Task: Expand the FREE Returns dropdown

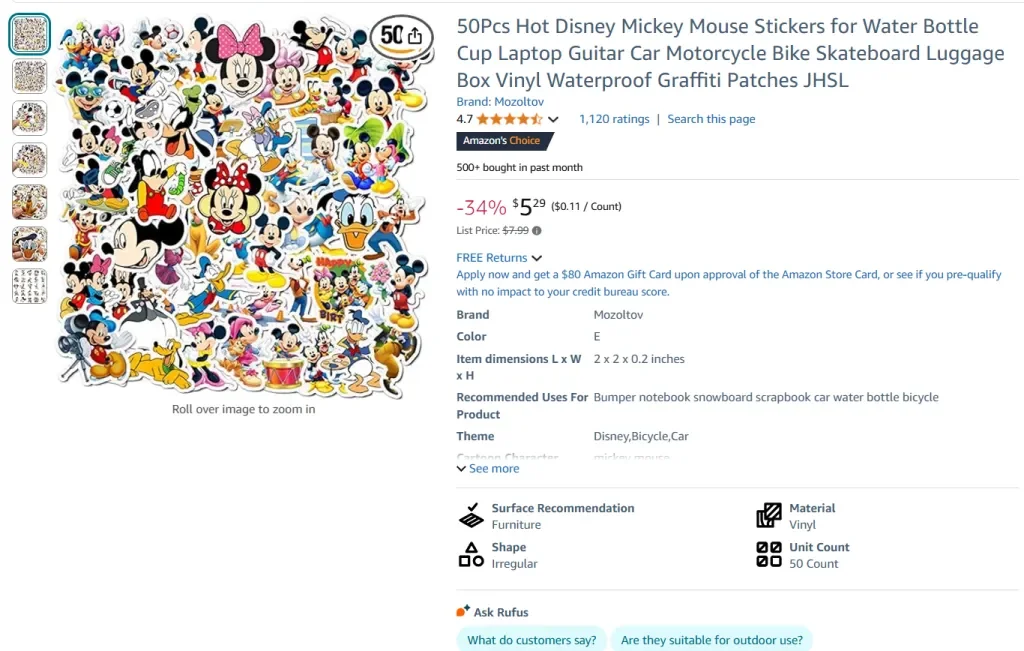Action: [537, 258]
